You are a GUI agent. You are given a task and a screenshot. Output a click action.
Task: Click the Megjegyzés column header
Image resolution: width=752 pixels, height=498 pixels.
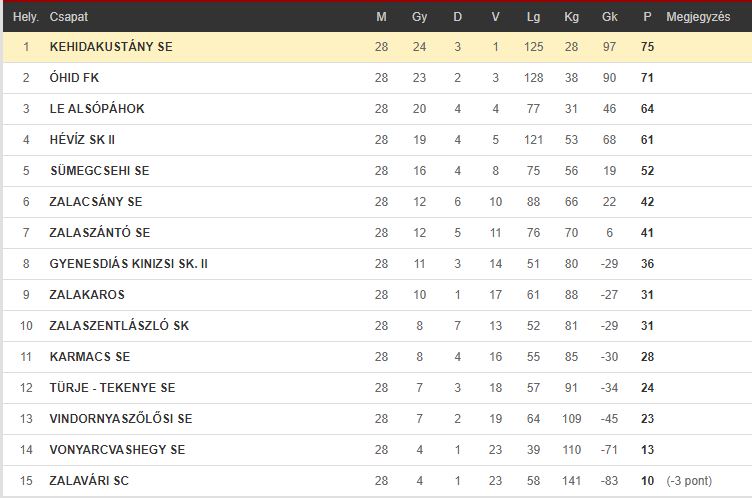coord(698,17)
